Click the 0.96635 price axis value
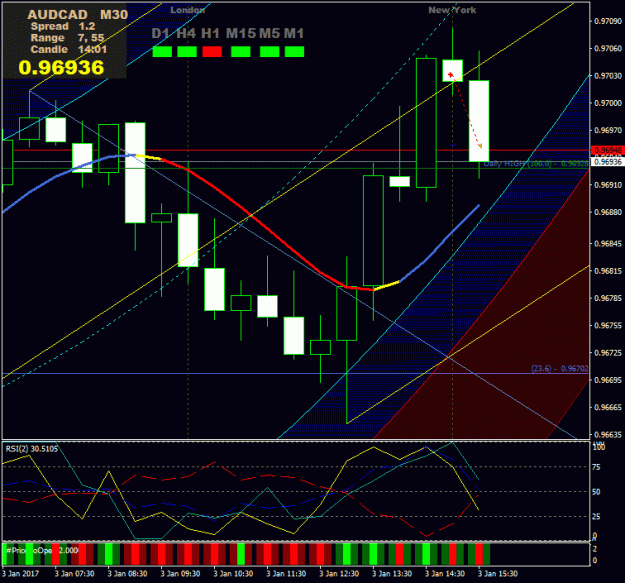Image resolution: width=625 pixels, height=583 pixels. [608, 435]
